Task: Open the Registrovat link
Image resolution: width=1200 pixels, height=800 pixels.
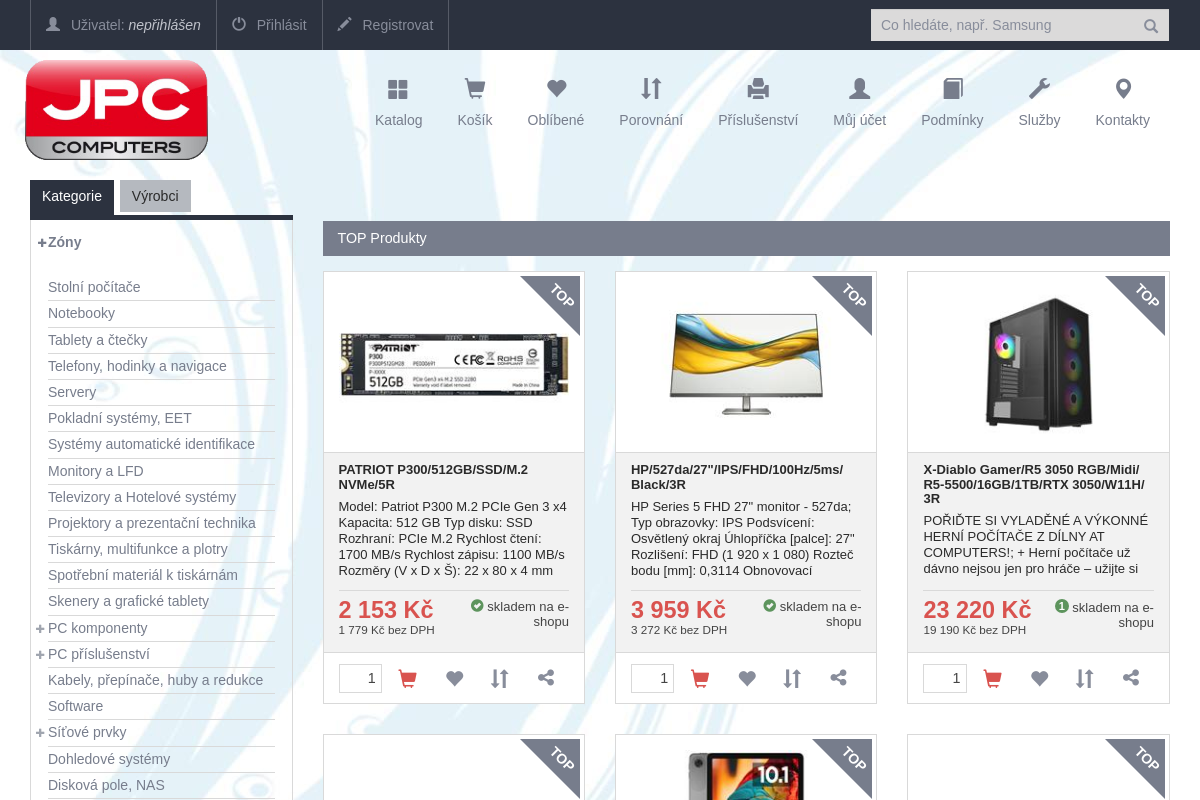Action: pyautogui.click(x=385, y=25)
